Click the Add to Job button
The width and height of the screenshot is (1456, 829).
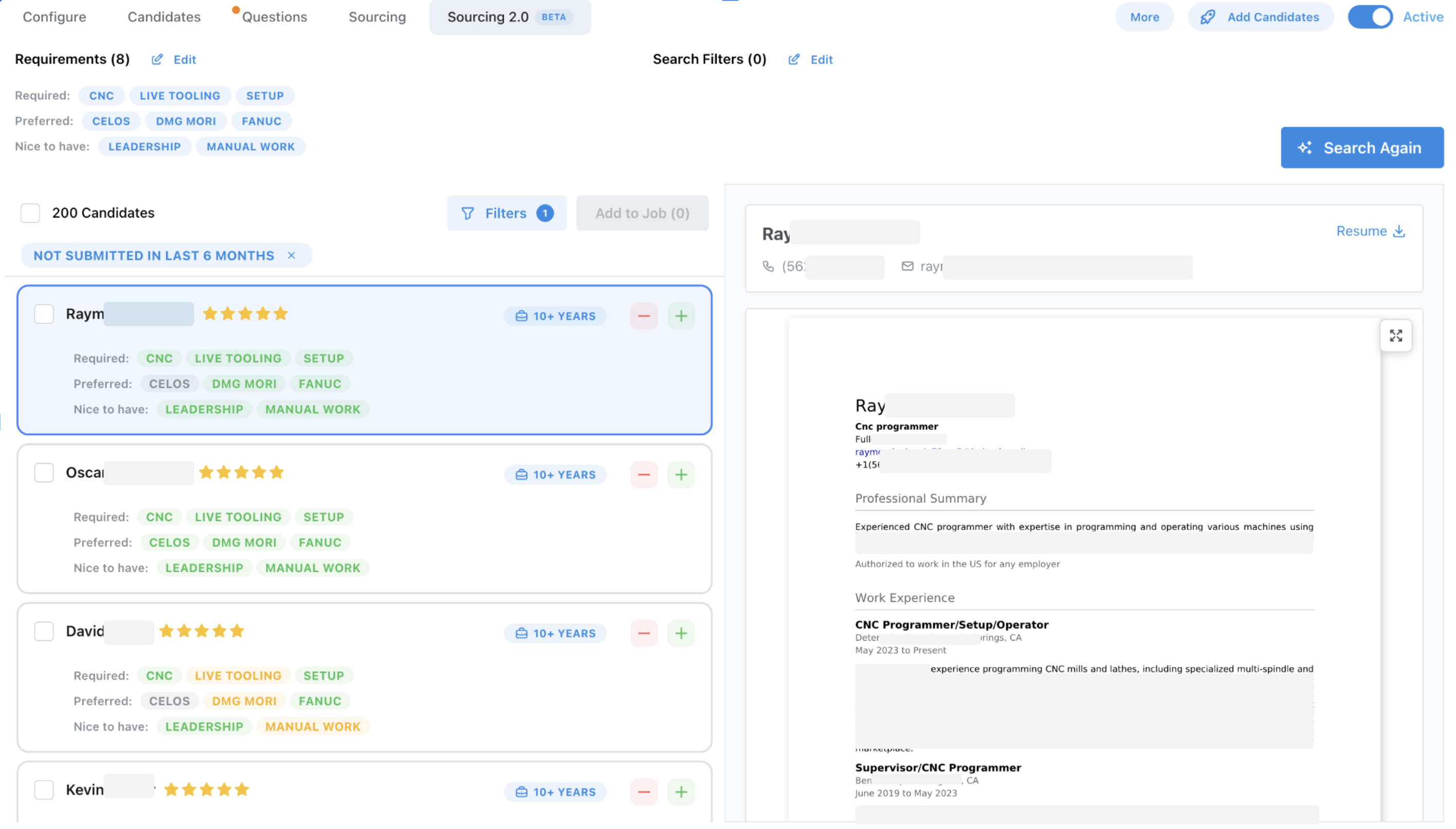pyautogui.click(x=642, y=213)
